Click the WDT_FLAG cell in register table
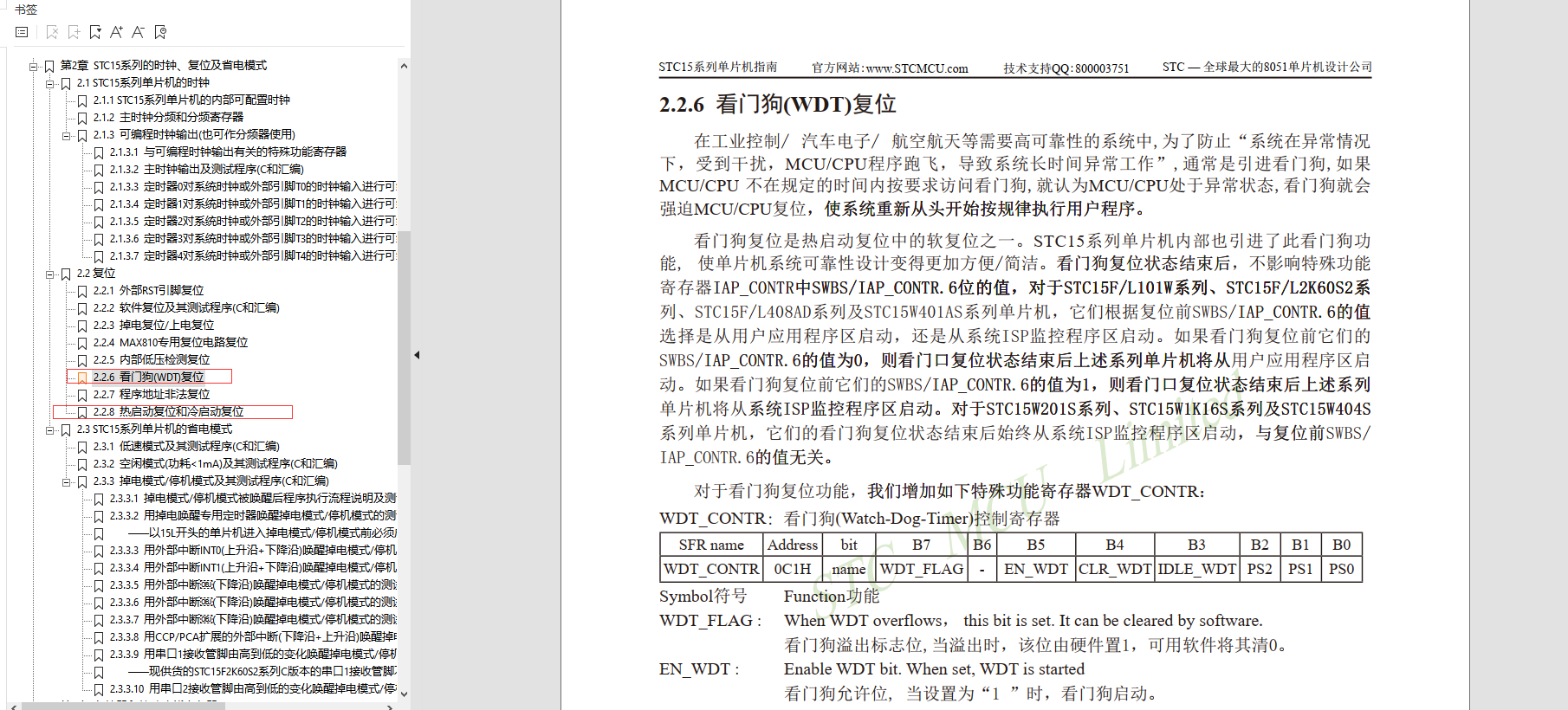 [x=922, y=569]
